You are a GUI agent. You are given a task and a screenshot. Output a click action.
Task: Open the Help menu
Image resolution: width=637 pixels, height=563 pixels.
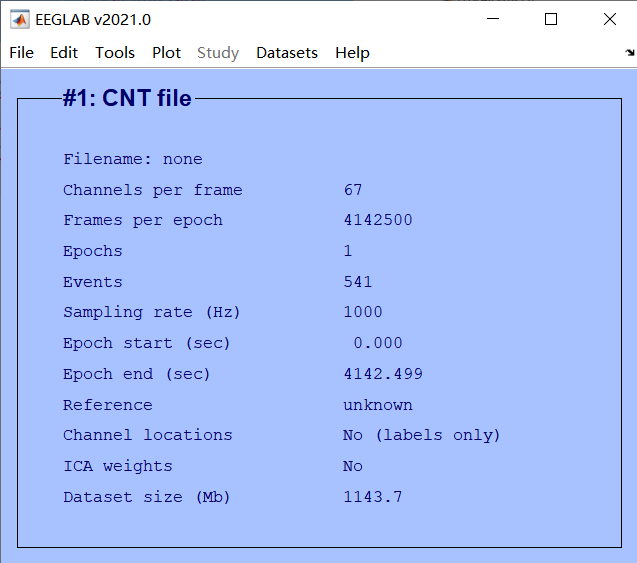352,53
